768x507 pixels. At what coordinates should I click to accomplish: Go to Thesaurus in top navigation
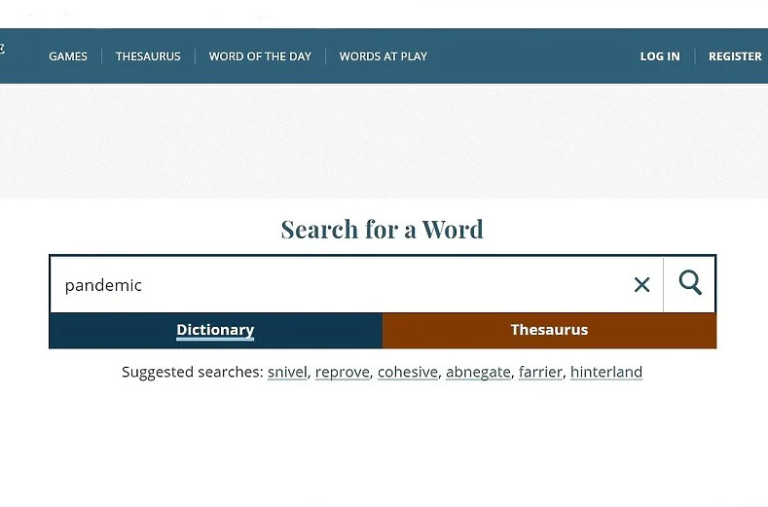pos(148,56)
